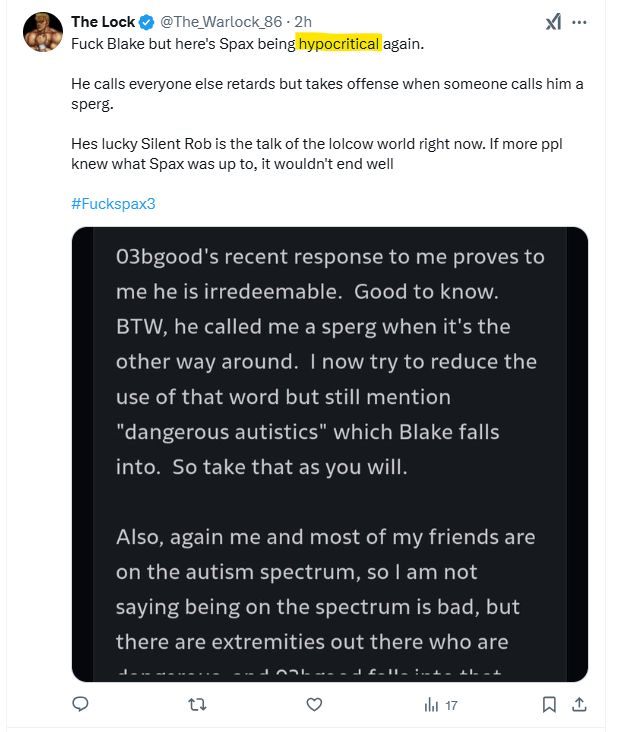The height and width of the screenshot is (732, 623).
Task: Click the view count number 17
Action: [451, 705]
